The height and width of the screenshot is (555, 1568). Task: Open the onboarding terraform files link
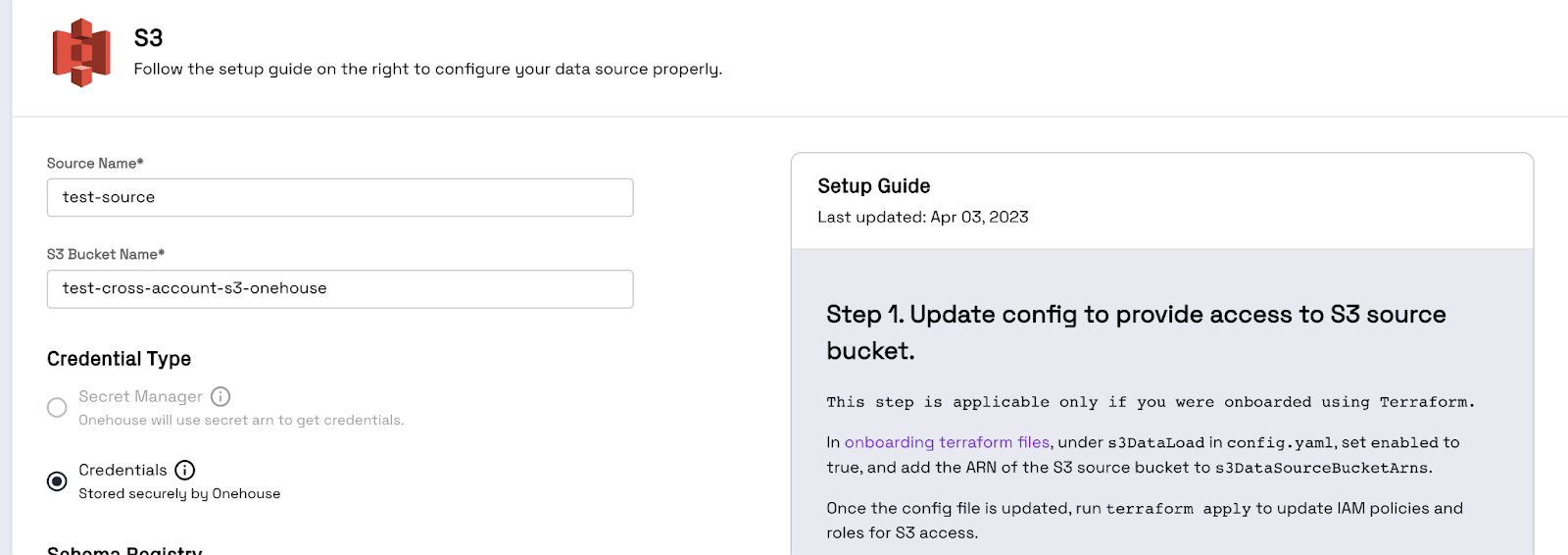click(947, 442)
